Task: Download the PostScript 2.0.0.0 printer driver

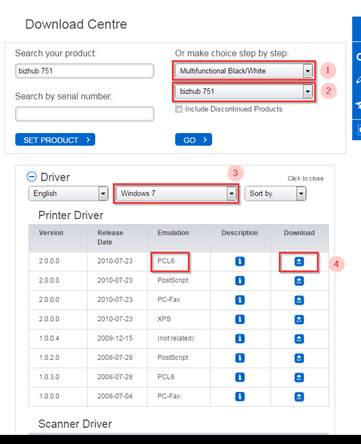Action: click(x=299, y=281)
